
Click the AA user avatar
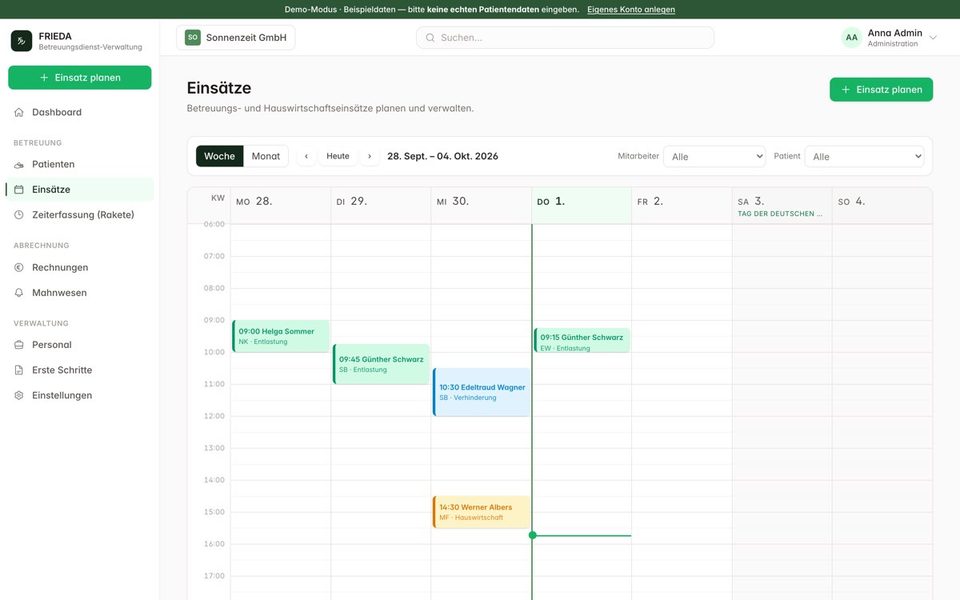tap(852, 37)
